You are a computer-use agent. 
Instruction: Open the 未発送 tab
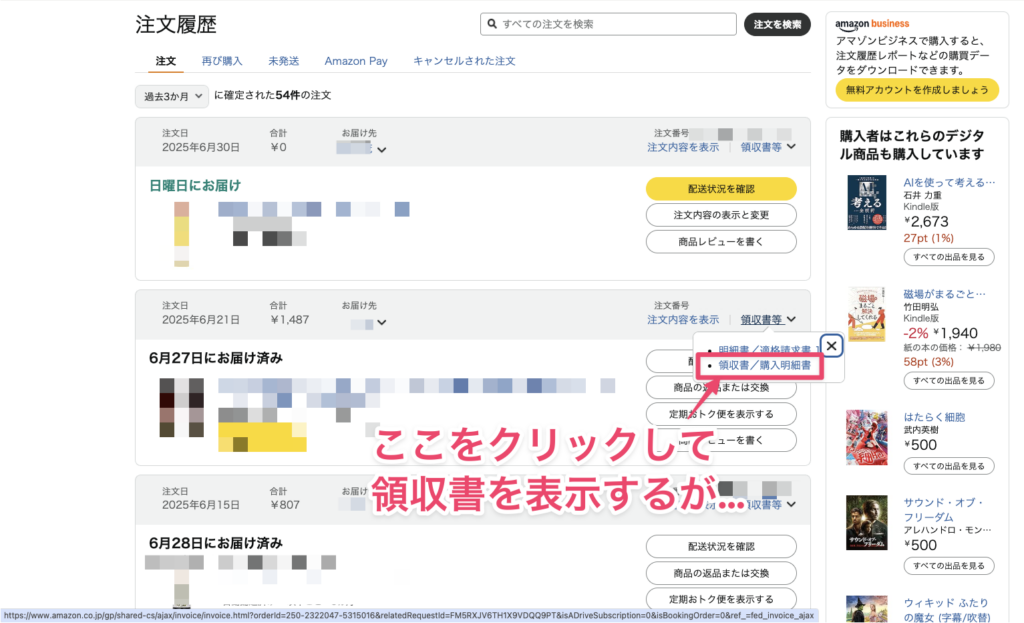pos(283,61)
